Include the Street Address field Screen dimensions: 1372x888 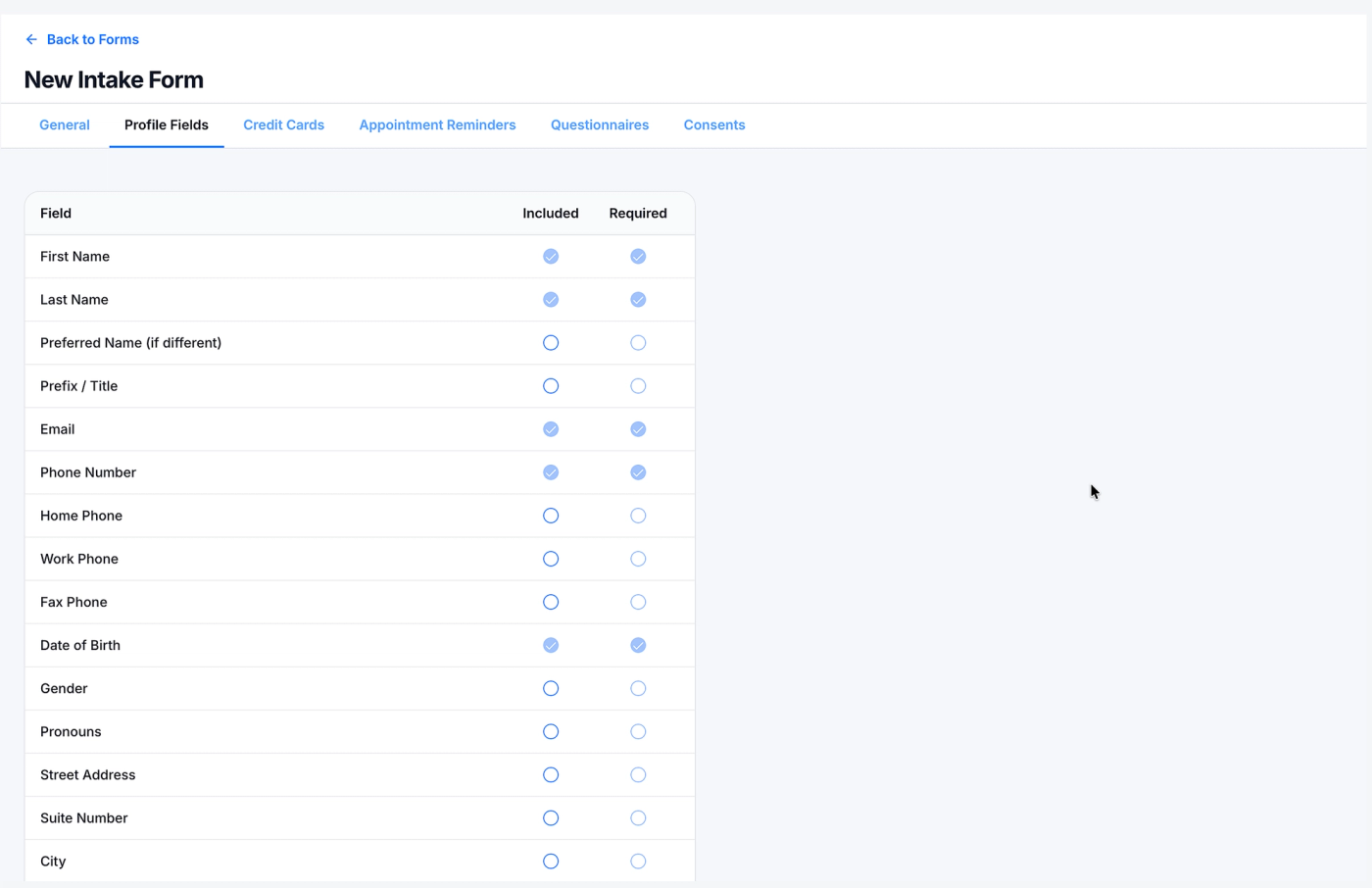point(551,774)
